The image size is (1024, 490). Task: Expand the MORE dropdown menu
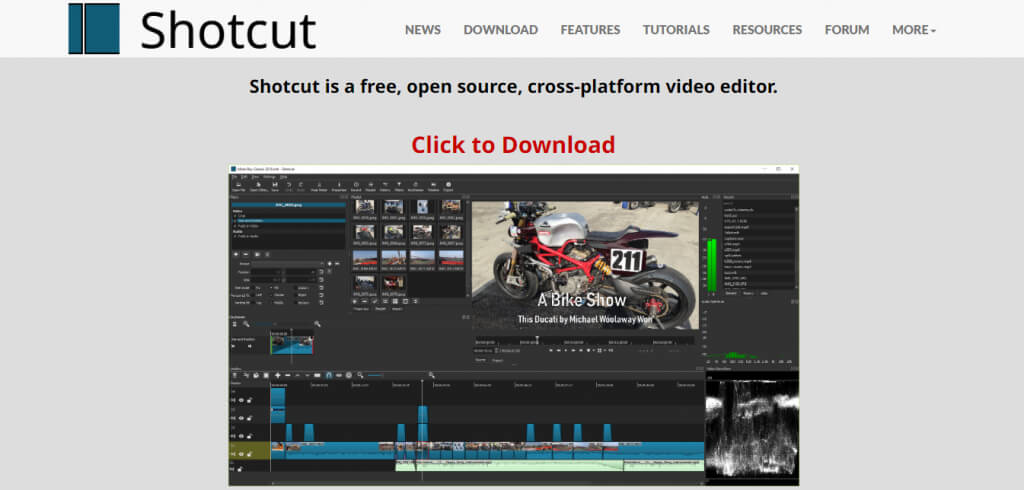pos(914,30)
